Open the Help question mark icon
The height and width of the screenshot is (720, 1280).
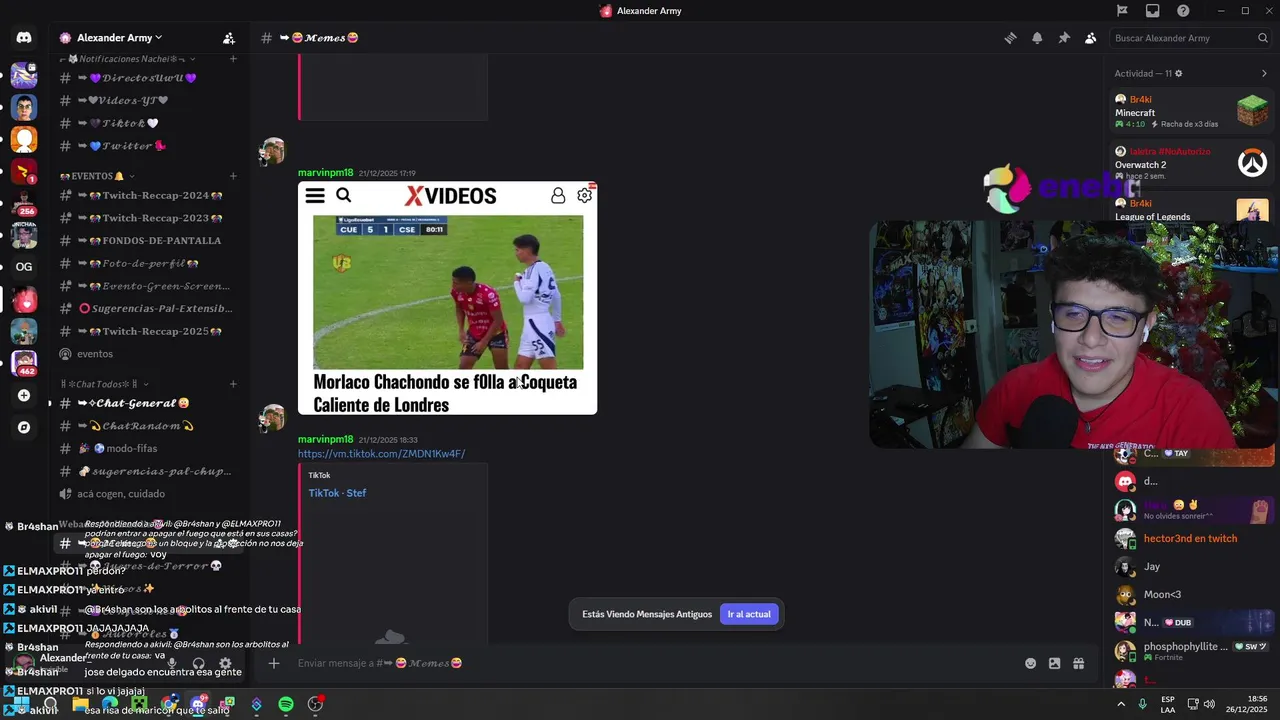point(1183,11)
